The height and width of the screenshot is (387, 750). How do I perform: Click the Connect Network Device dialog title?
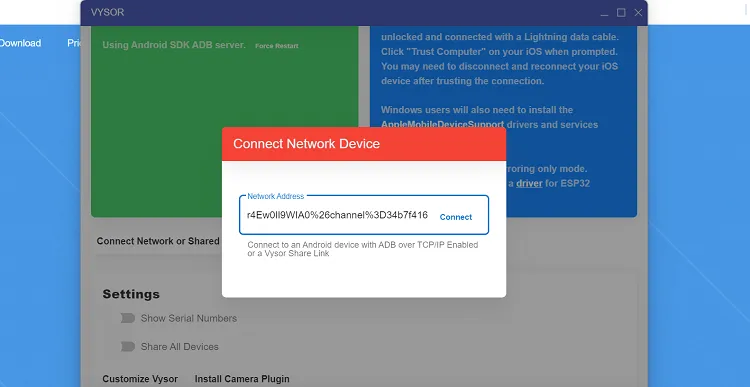click(306, 144)
